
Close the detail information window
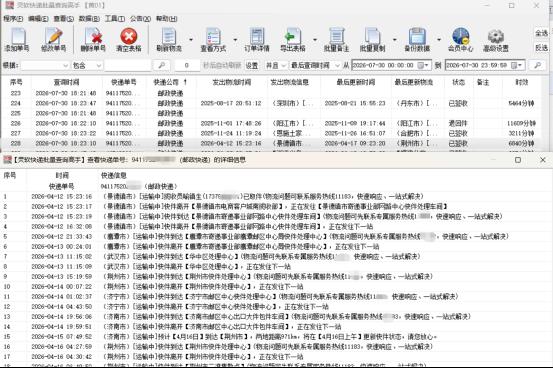point(543,160)
